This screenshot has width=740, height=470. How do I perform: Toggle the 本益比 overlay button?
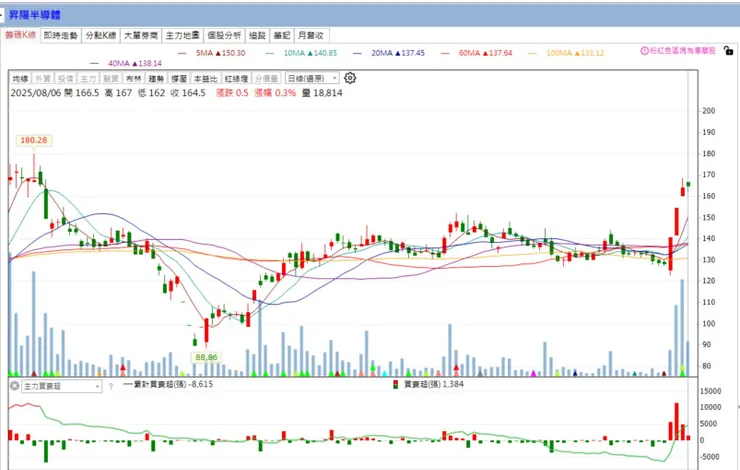click(206, 78)
